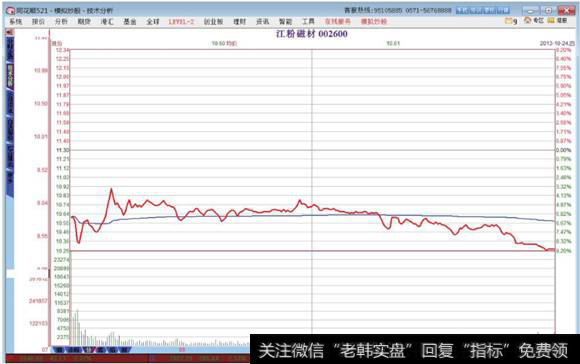Click the 0.00% label on right axis
This screenshot has width=580, height=364.
coord(563,150)
